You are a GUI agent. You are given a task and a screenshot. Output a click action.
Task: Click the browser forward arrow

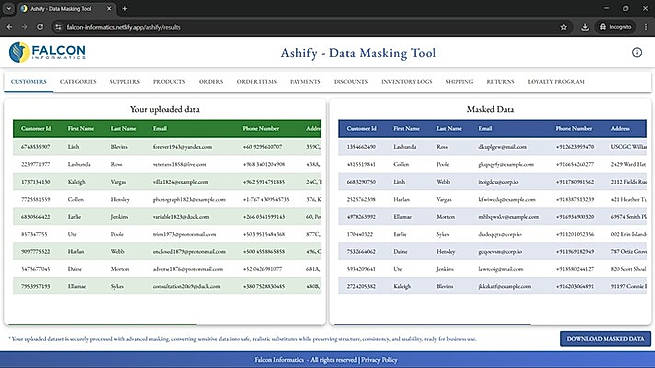coord(25,27)
